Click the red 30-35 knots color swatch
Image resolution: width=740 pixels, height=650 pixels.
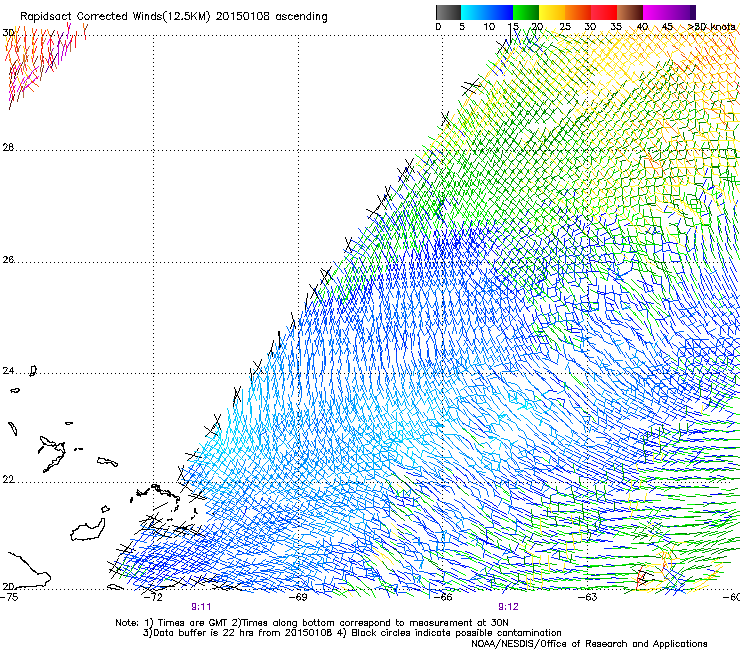click(604, 12)
